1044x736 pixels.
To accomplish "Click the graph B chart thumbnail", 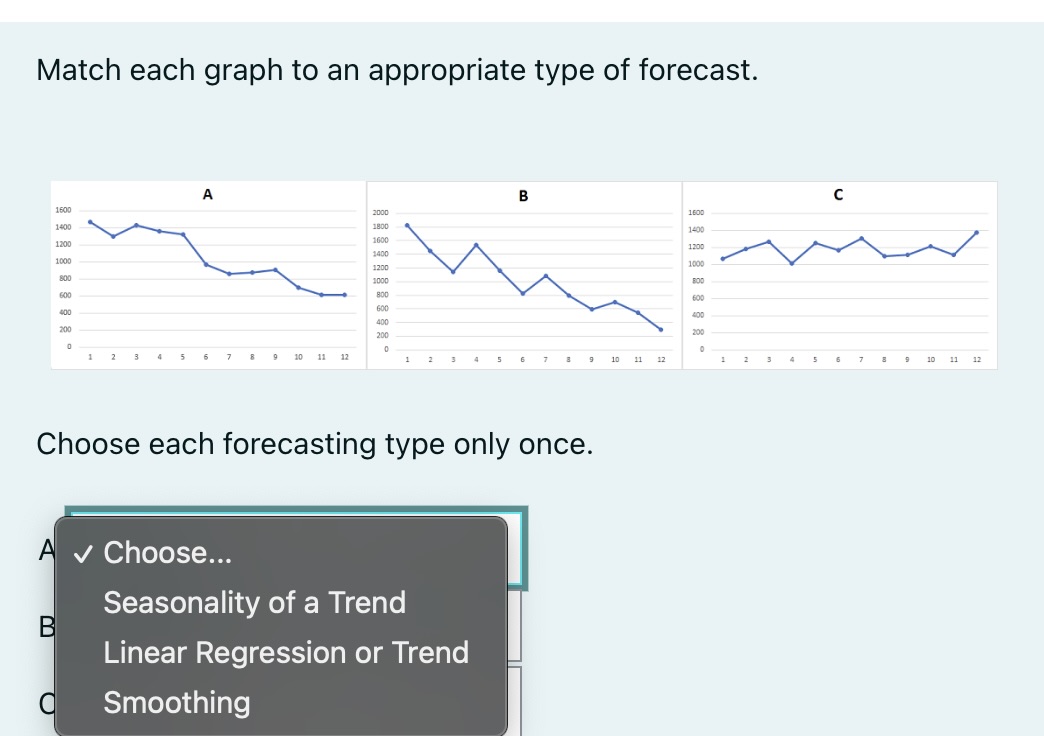I will (523, 275).
